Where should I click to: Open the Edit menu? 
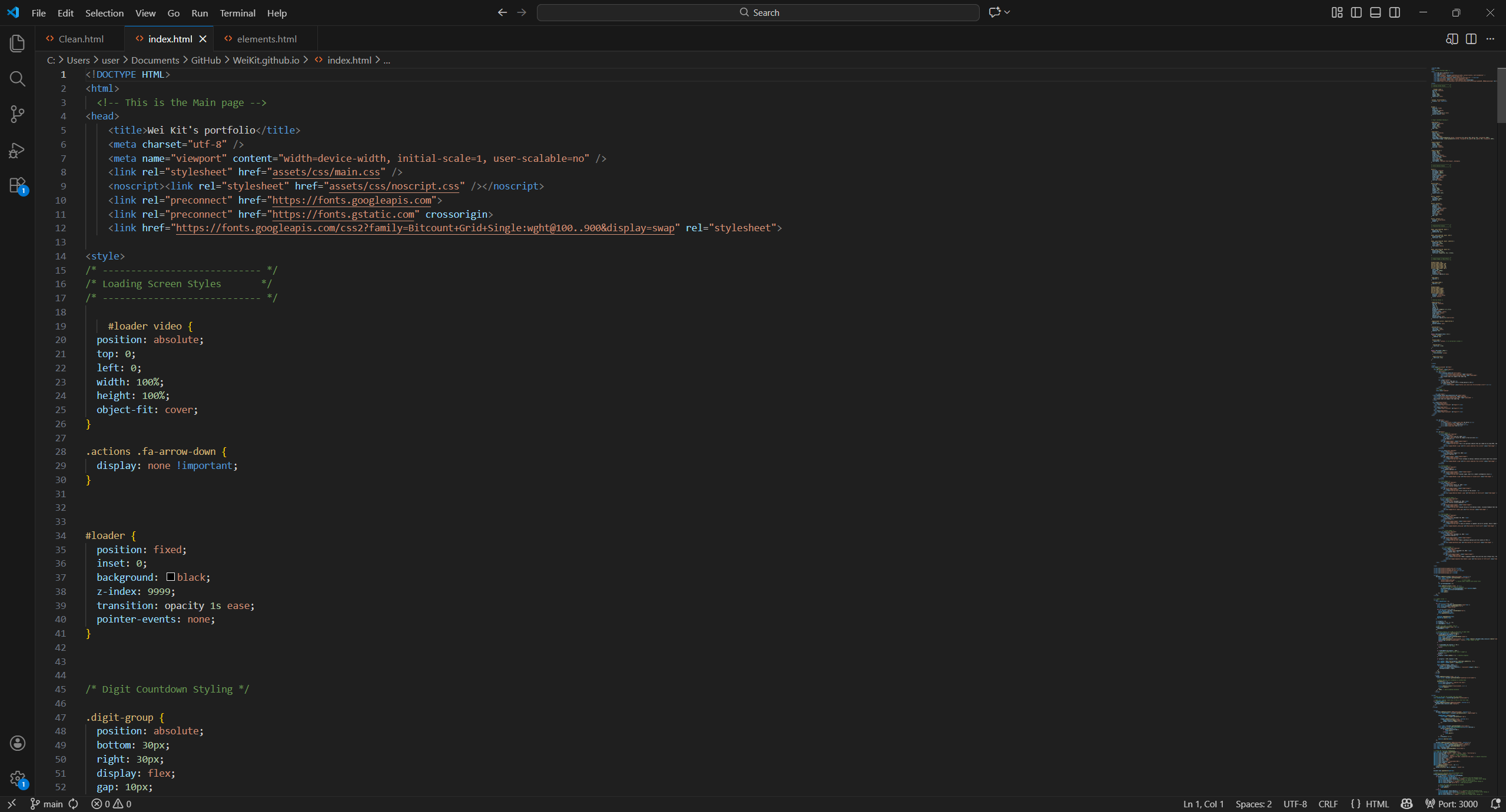point(65,13)
